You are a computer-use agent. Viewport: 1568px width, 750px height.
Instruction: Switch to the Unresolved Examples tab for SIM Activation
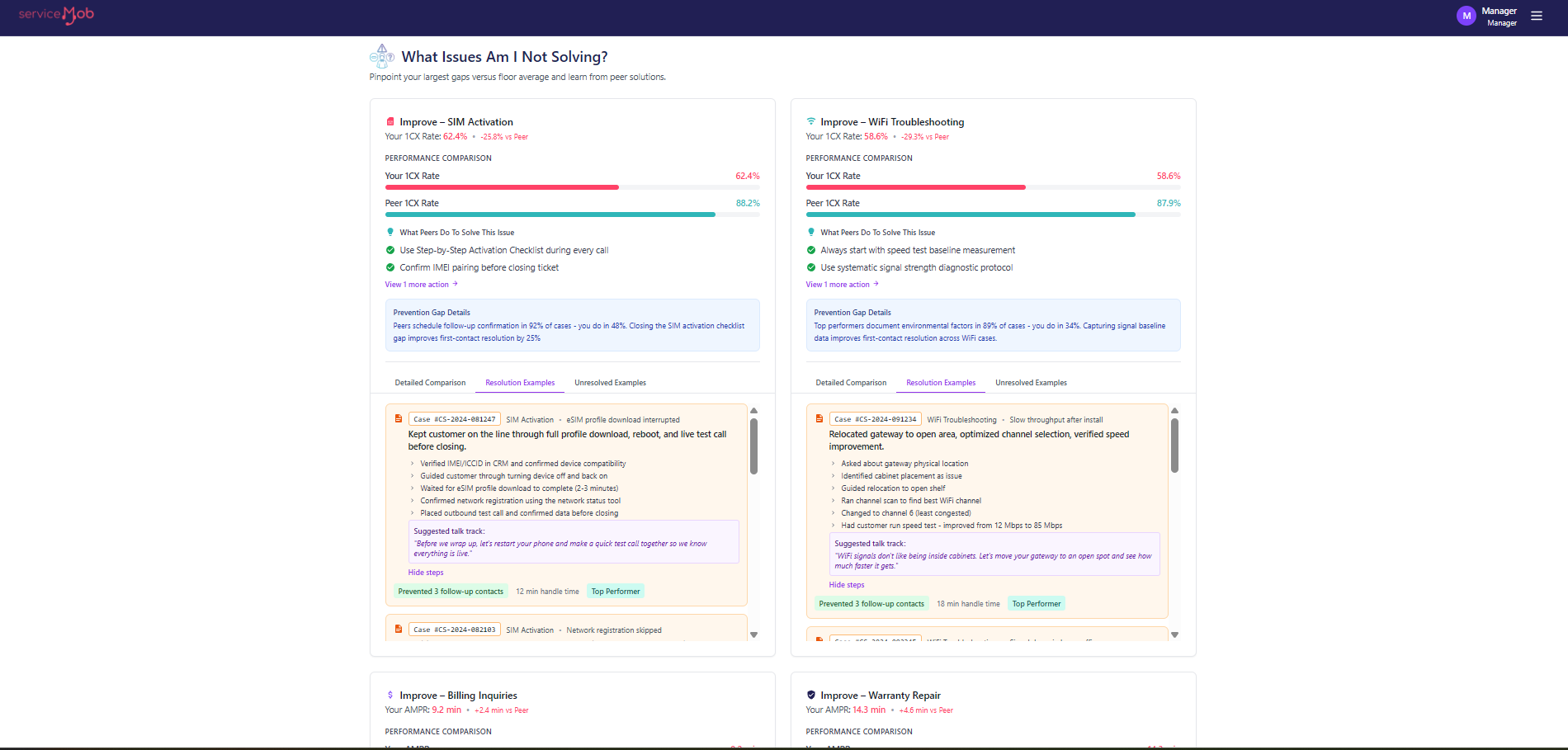[x=610, y=382]
